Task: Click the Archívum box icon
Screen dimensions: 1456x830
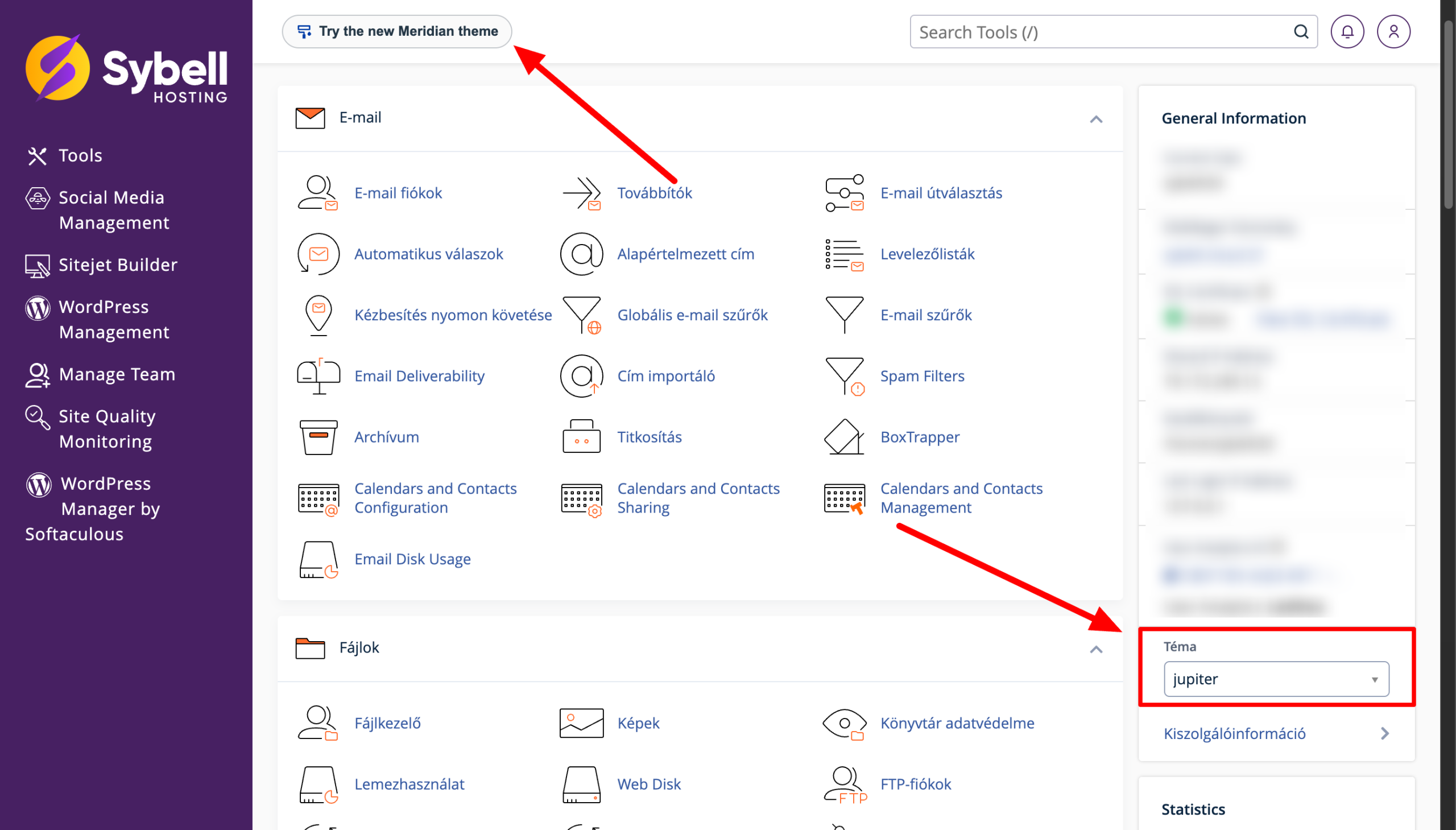Action: click(318, 437)
